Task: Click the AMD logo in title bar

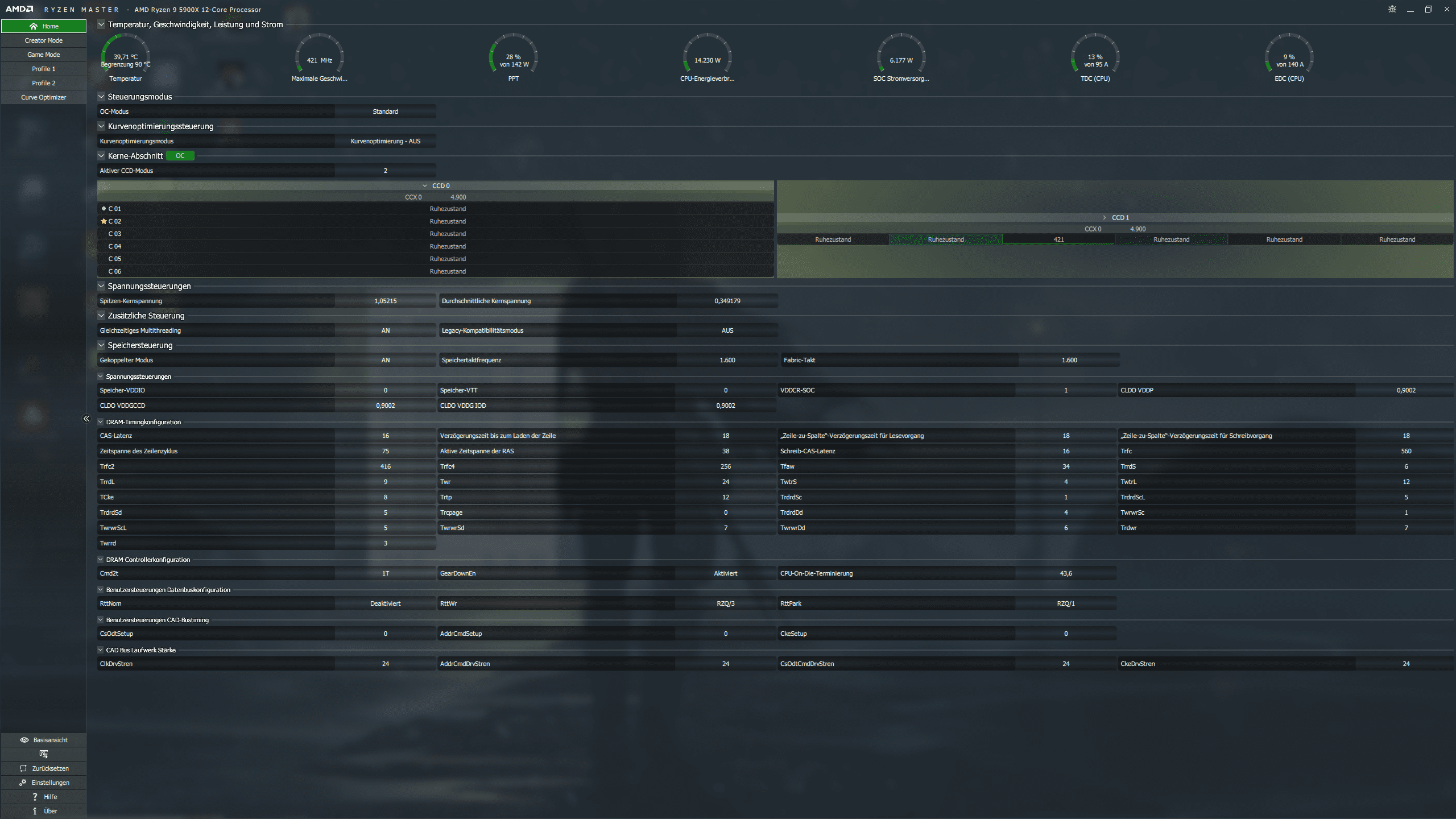Action: [x=19, y=9]
